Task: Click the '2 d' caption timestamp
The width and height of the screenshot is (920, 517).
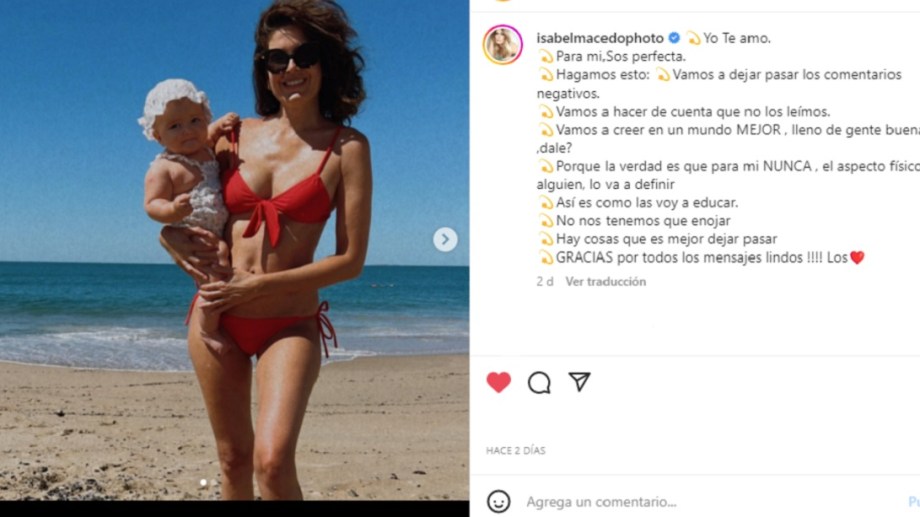Action: pos(544,282)
